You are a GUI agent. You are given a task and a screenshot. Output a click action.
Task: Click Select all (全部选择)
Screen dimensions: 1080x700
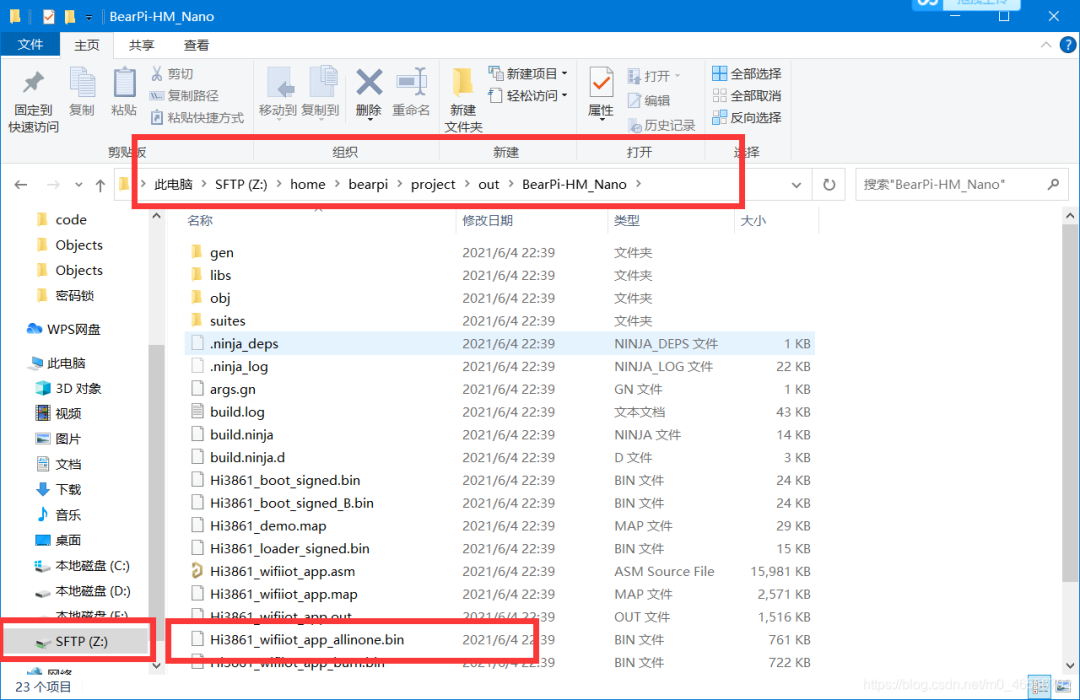(747, 74)
